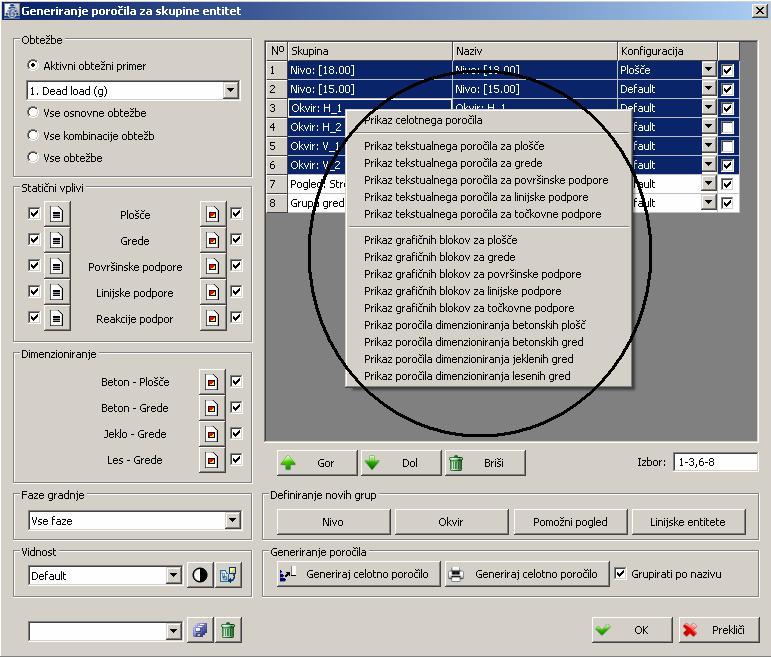Click the Skupina column header

[369, 51]
